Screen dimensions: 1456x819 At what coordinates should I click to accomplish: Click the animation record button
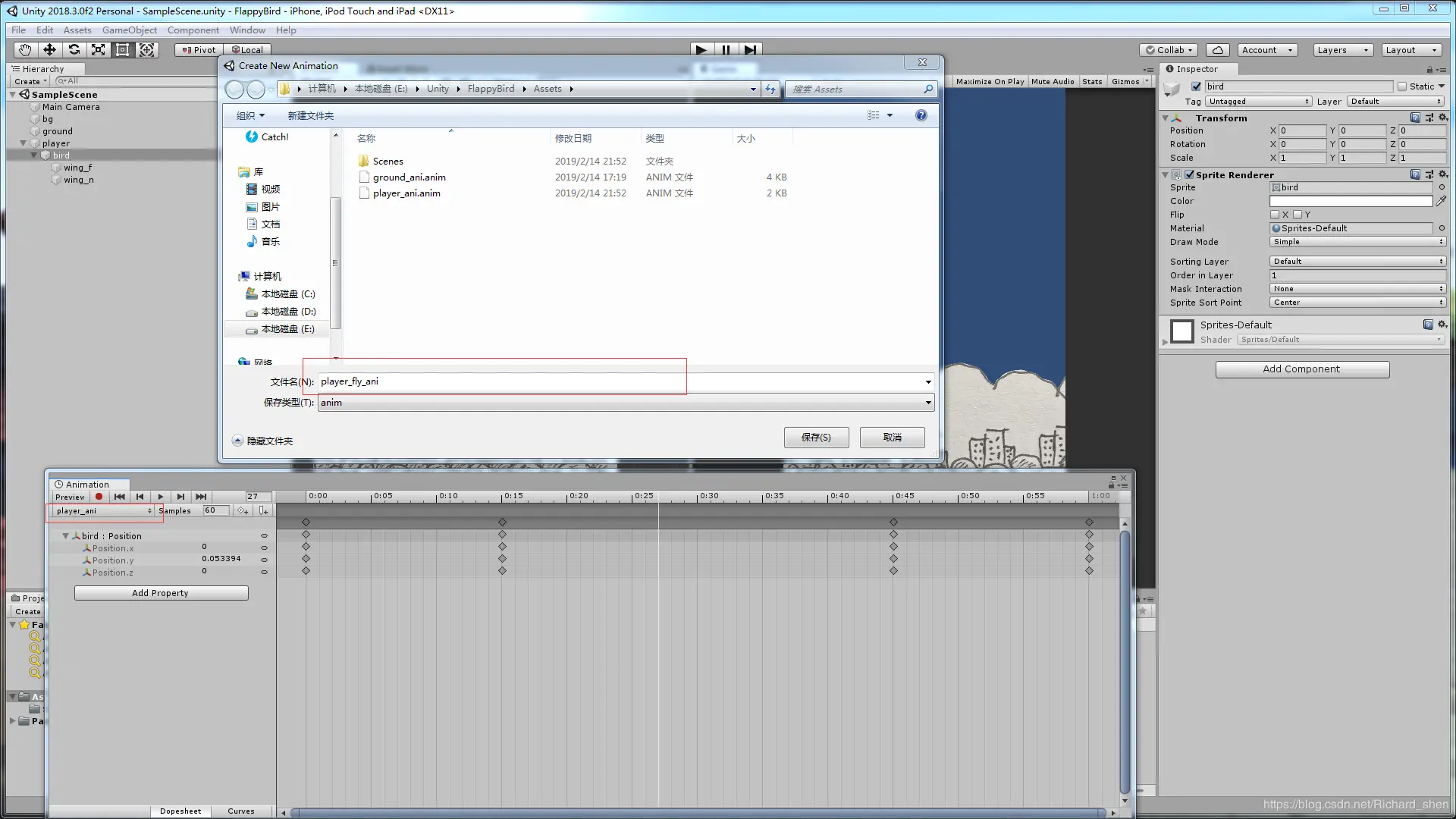click(x=99, y=497)
